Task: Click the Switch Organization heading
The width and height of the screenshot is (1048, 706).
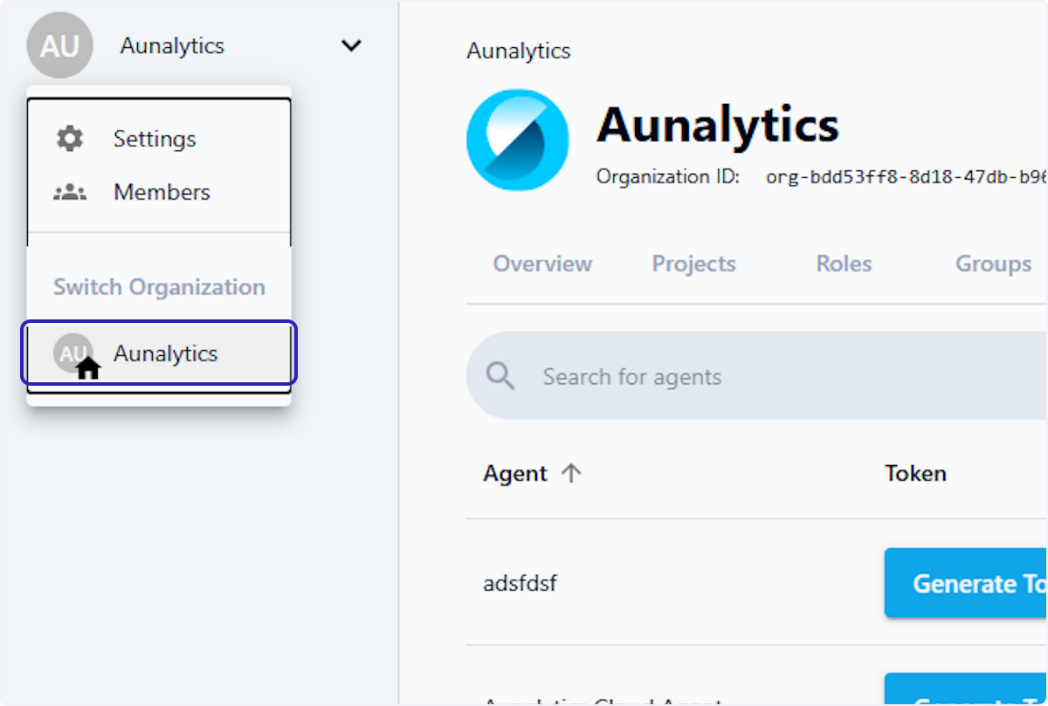Action: [159, 287]
